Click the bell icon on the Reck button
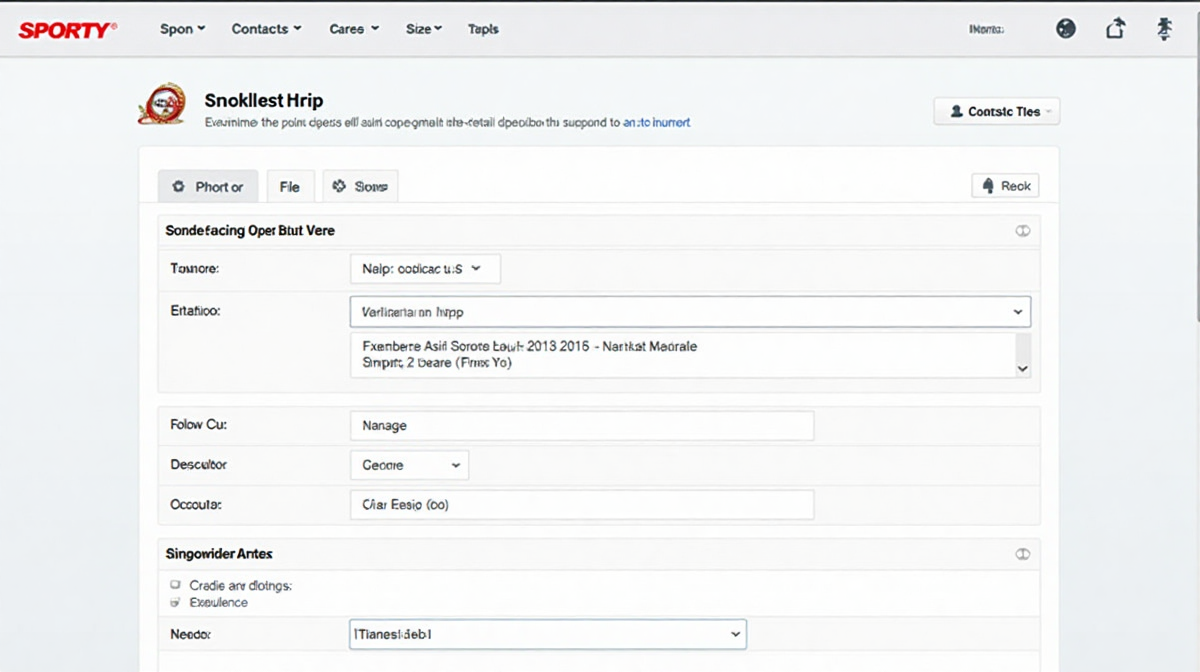 pos(988,186)
